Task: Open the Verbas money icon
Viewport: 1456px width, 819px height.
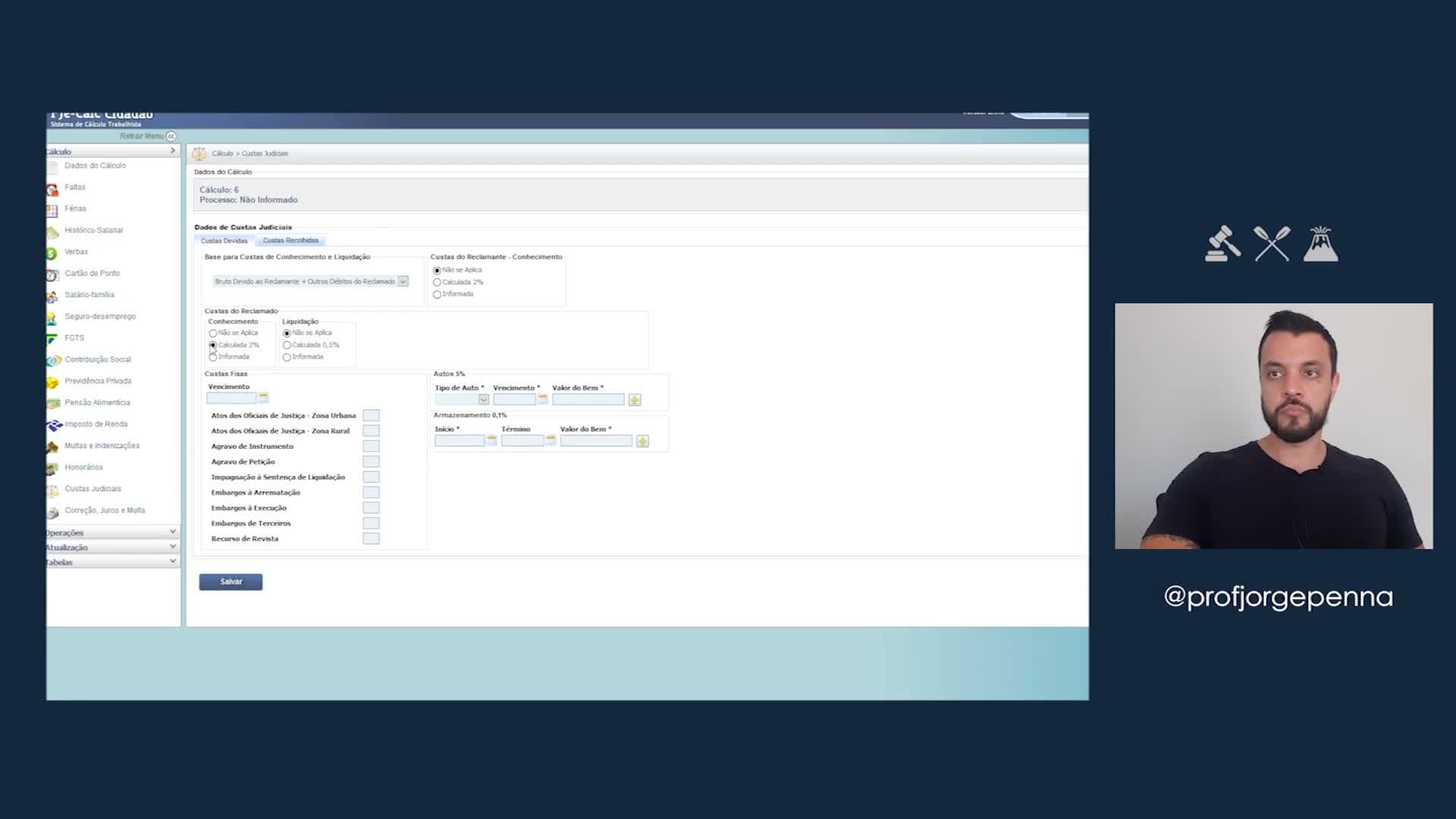Action: [x=52, y=253]
